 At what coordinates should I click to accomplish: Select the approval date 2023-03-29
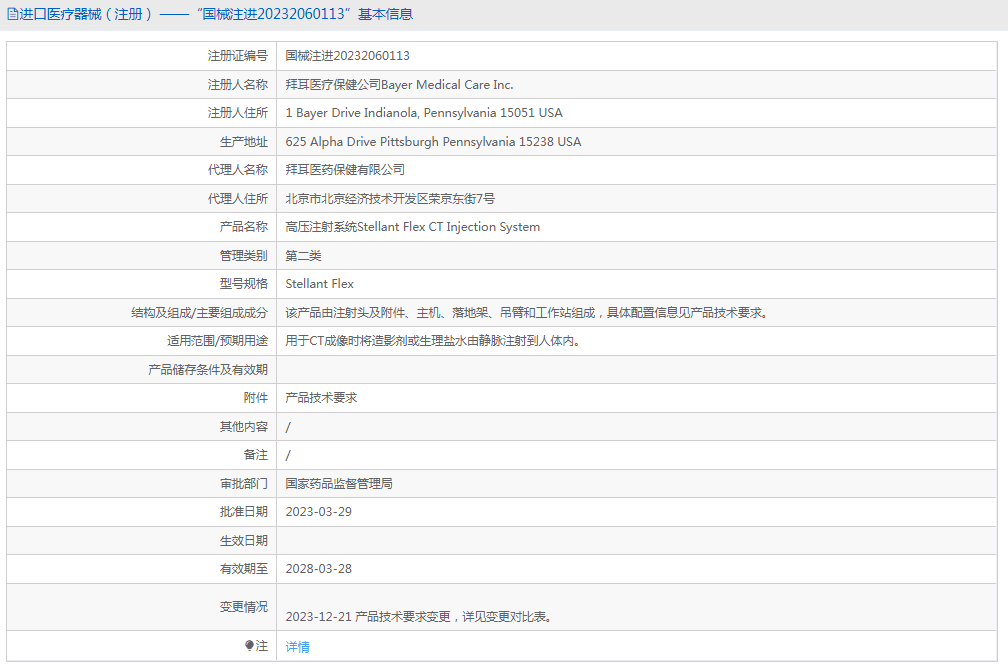(319, 512)
